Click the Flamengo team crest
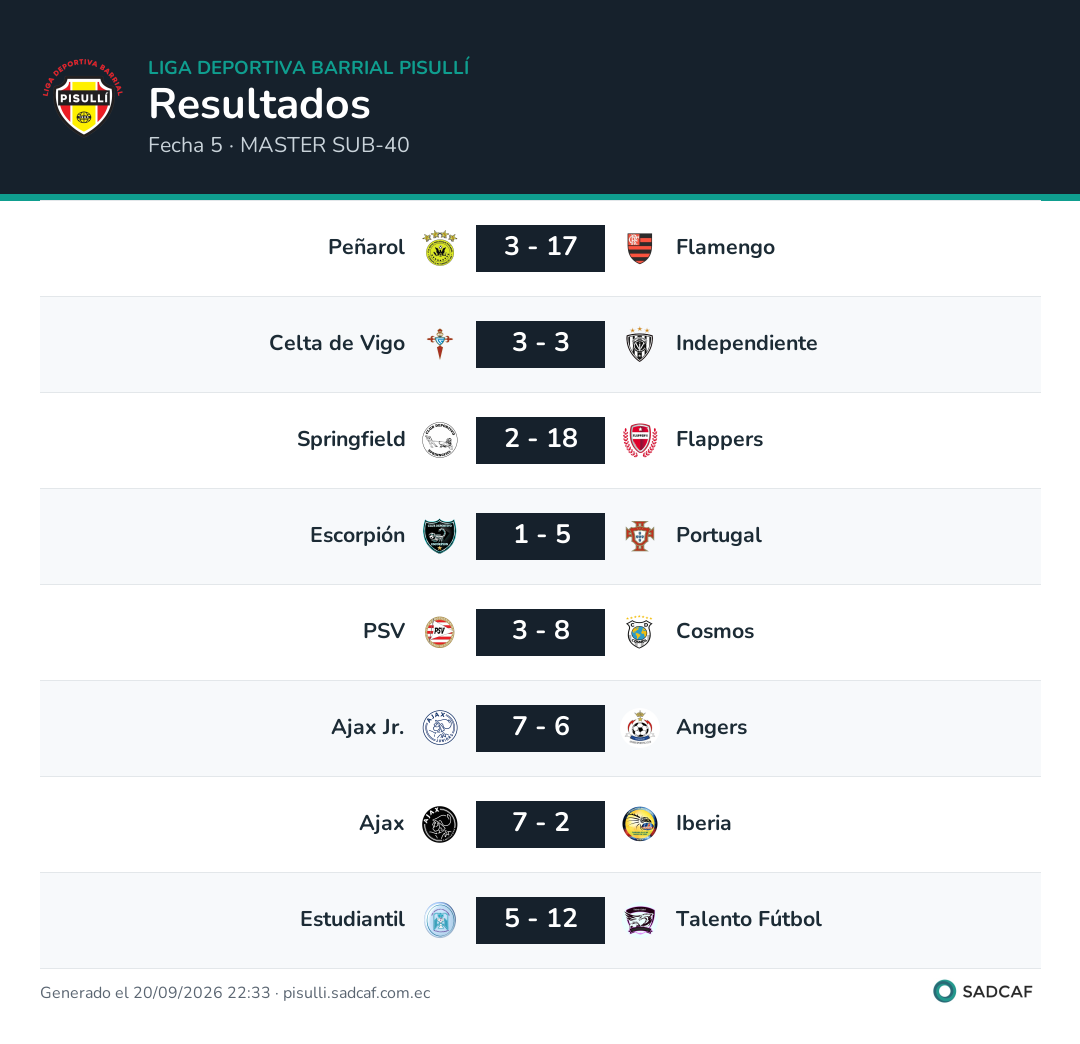This screenshot has width=1080, height=1044. (x=640, y=248)
